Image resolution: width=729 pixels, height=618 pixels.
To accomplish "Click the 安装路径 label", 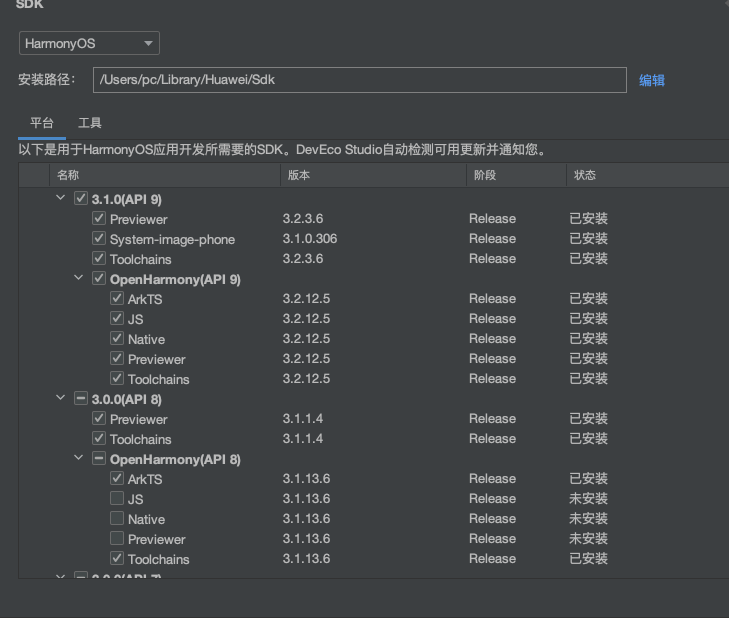I will [x=47, y=80].
